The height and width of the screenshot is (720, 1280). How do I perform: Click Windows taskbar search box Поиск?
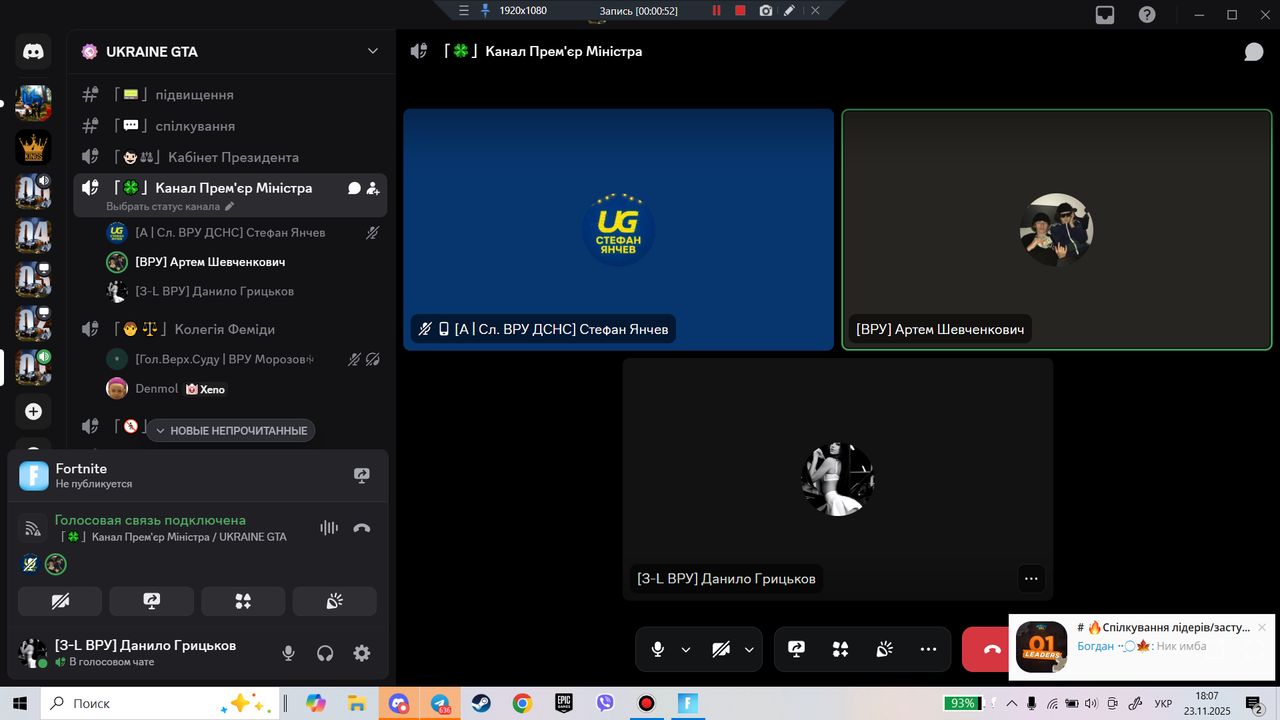160,703
